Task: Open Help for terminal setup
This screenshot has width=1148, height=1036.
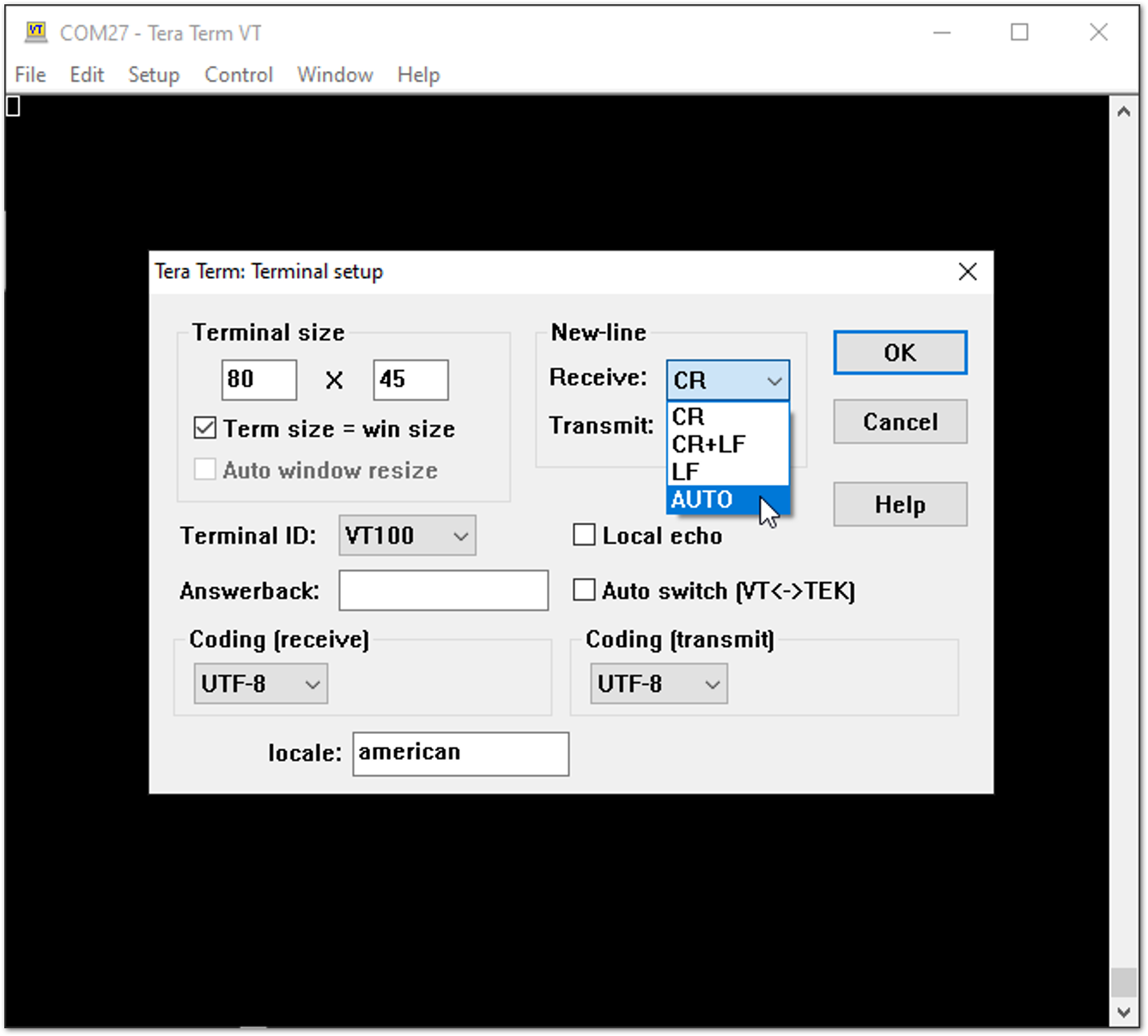Action: (899, 504)
